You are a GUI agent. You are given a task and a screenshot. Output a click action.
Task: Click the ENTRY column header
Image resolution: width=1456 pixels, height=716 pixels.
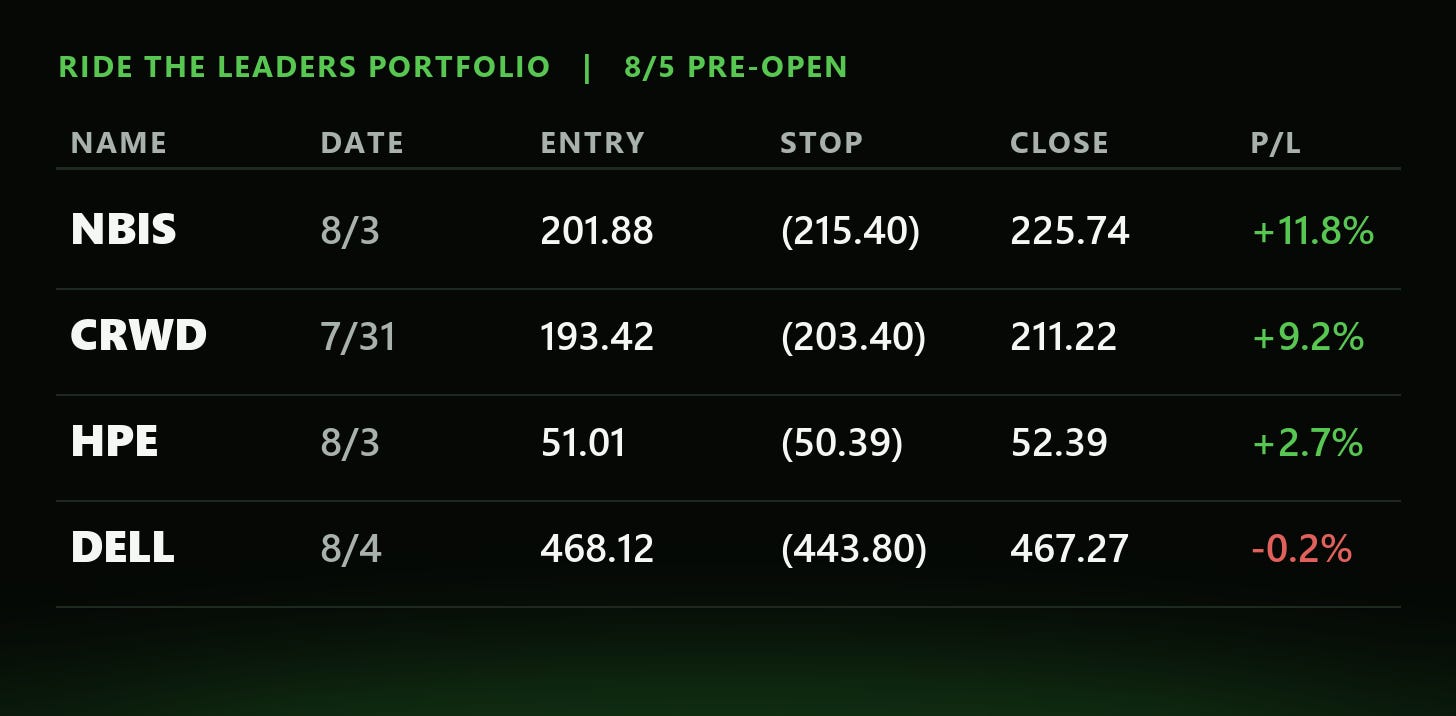click(592, 143)
